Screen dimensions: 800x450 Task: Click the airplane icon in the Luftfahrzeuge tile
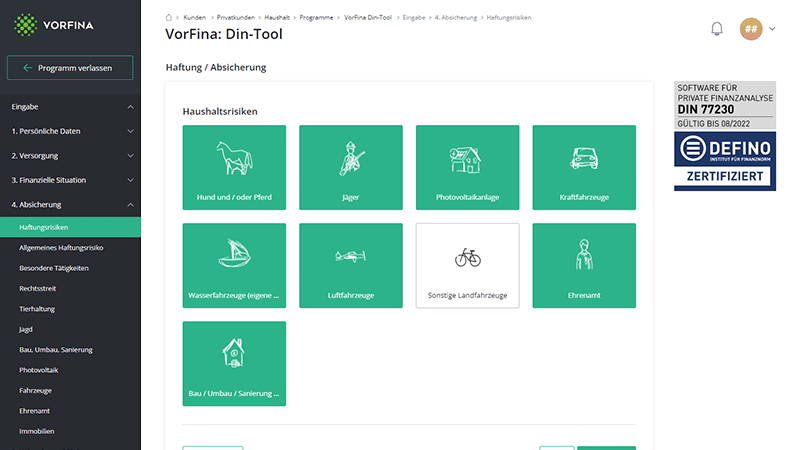351,256
